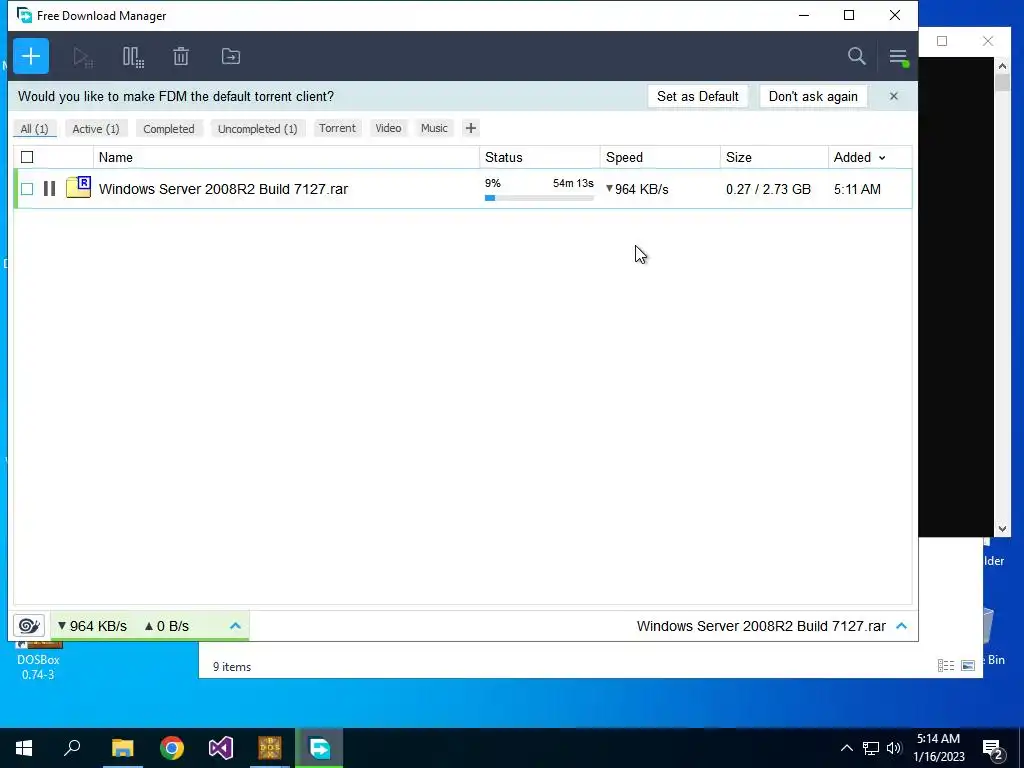Open the FDM hamburger main menu

point(898,57)
